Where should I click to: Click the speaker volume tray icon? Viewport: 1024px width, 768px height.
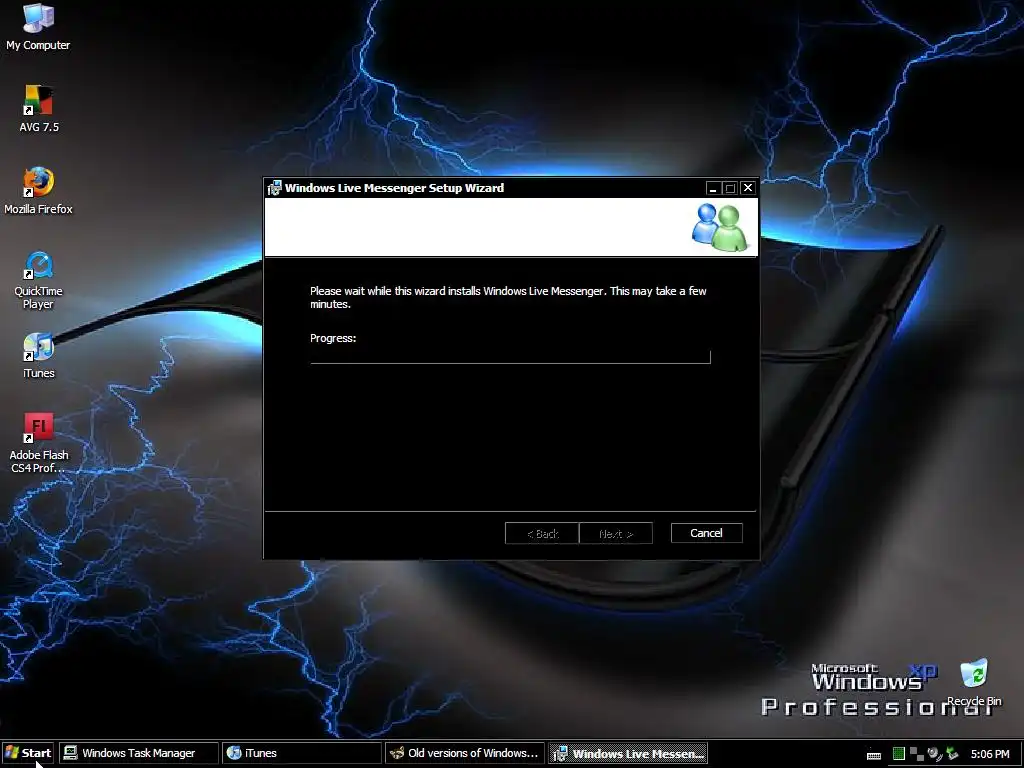click(x=935, y=754)
